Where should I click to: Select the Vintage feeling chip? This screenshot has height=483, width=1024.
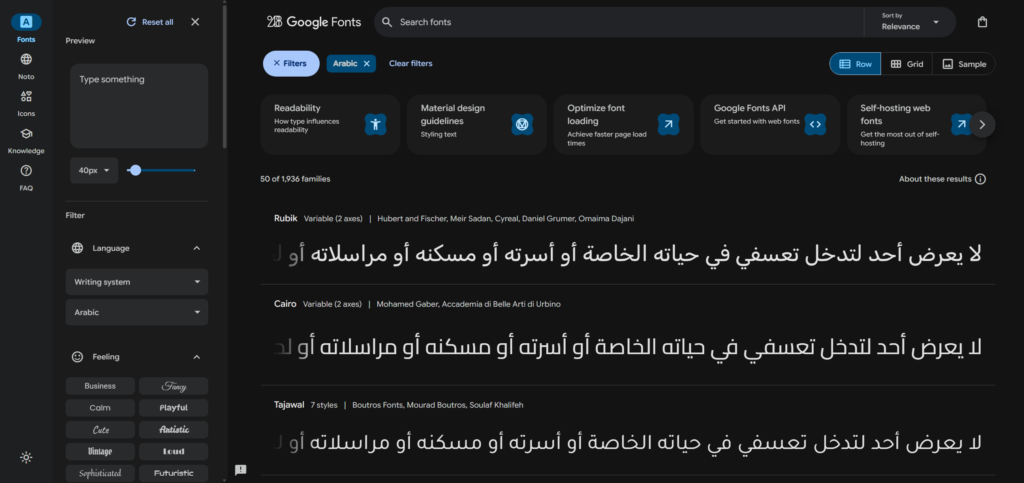pos(100,452)
